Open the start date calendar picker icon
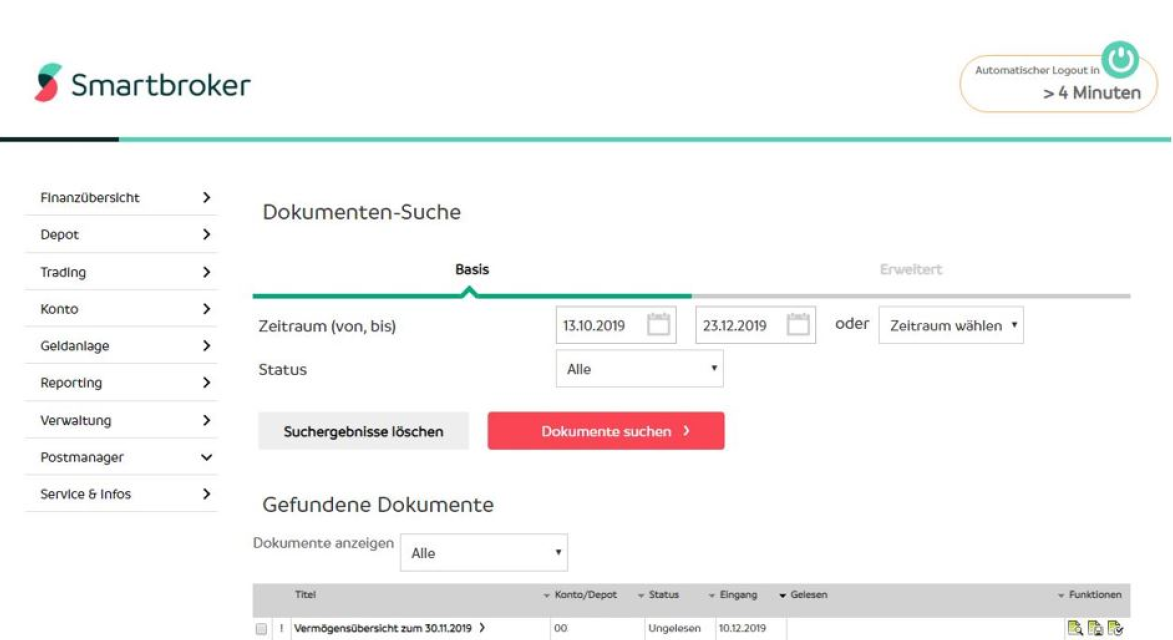 [x=658, y=324]
